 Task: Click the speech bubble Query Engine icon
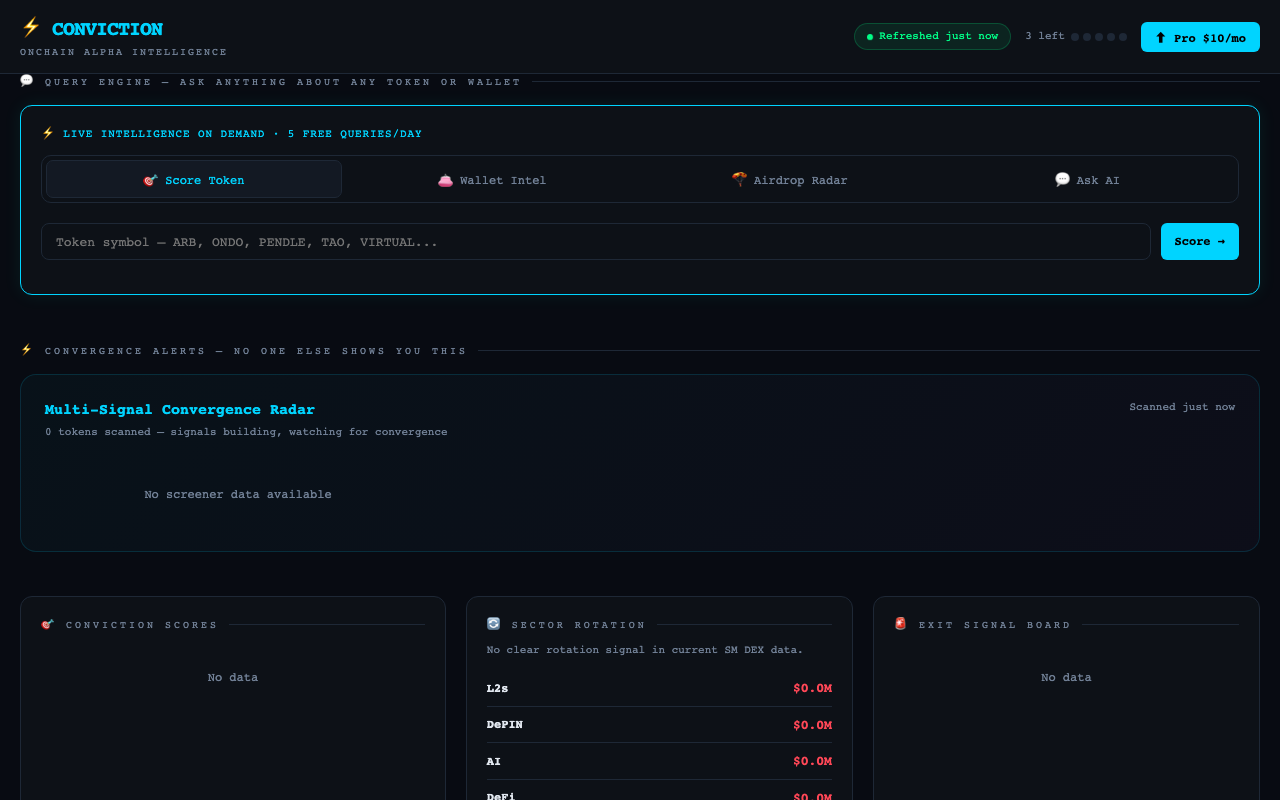(x=27, y=81)
